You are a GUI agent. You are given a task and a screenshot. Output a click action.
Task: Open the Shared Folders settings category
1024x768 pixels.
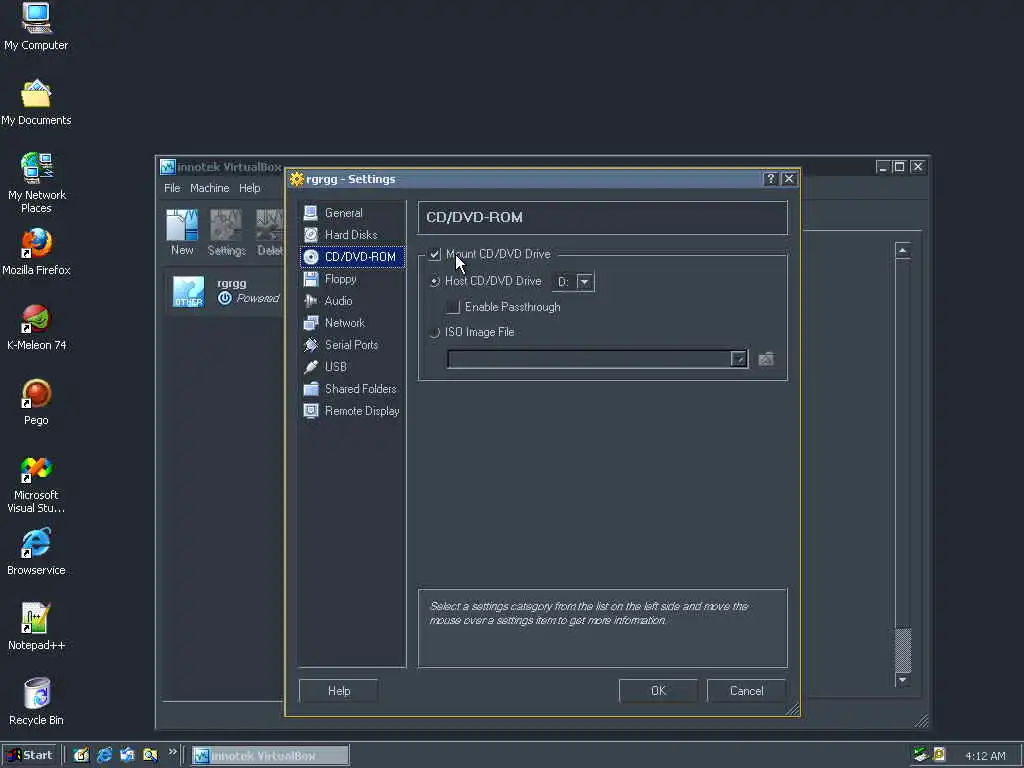351,389
